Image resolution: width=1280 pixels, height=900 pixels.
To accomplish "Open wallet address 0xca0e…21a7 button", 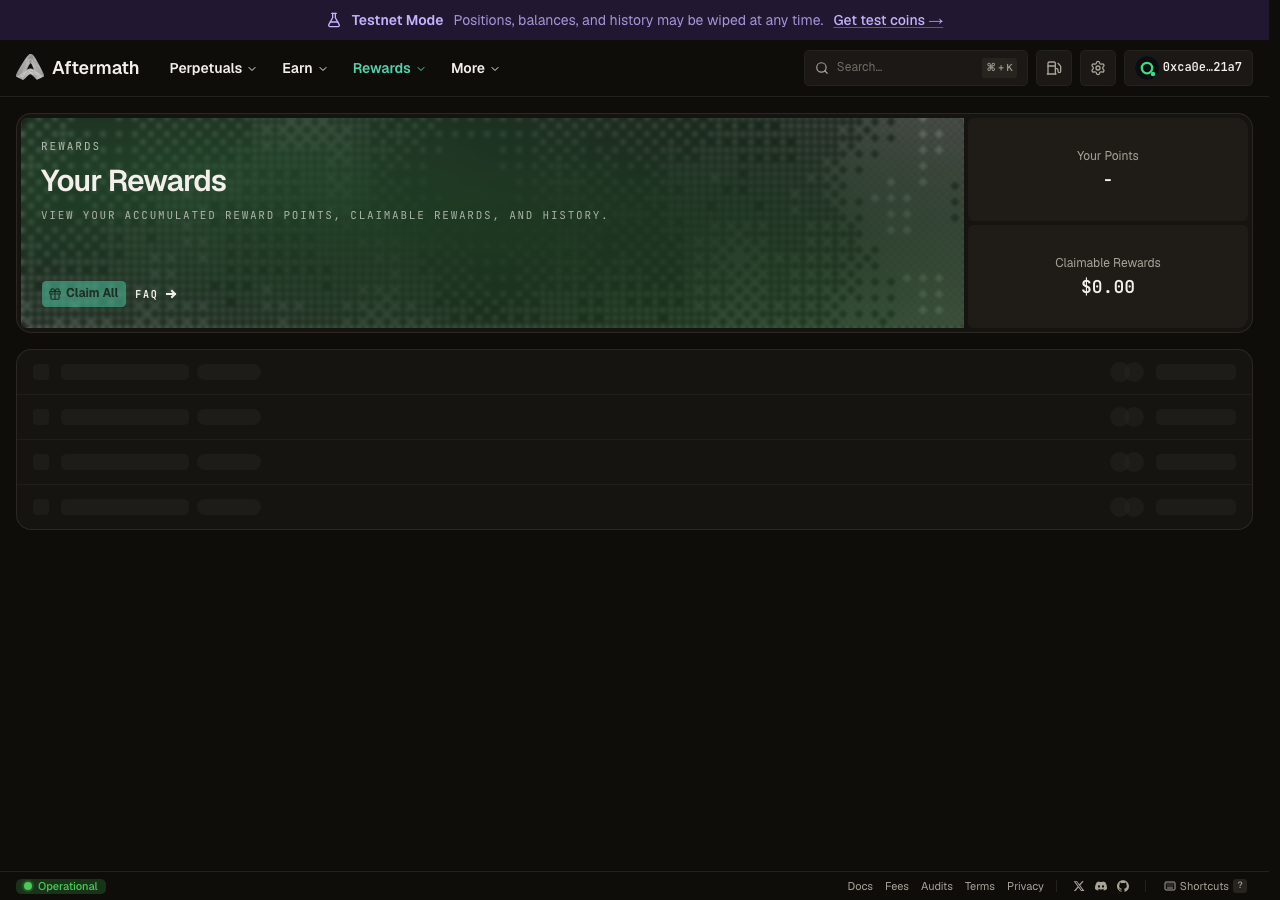I will click(x=1188, y=68).
